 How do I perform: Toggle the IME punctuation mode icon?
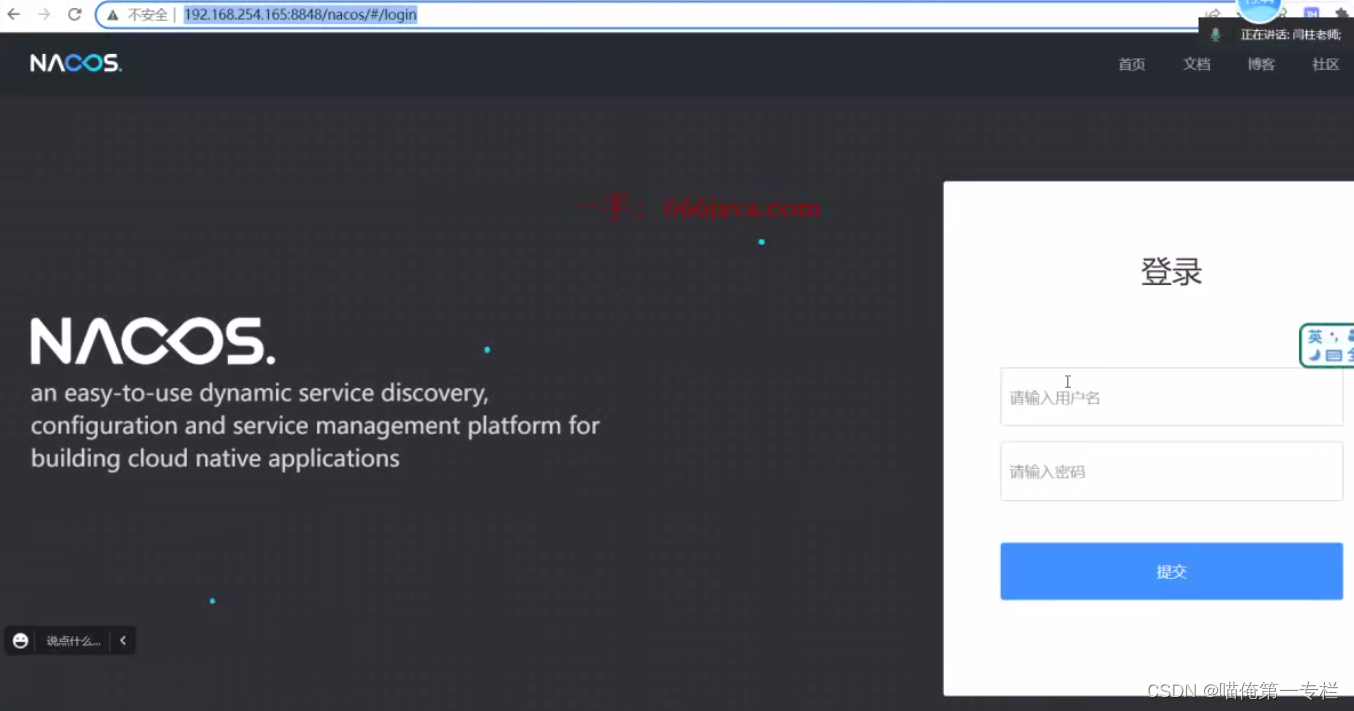(1333, 337)
